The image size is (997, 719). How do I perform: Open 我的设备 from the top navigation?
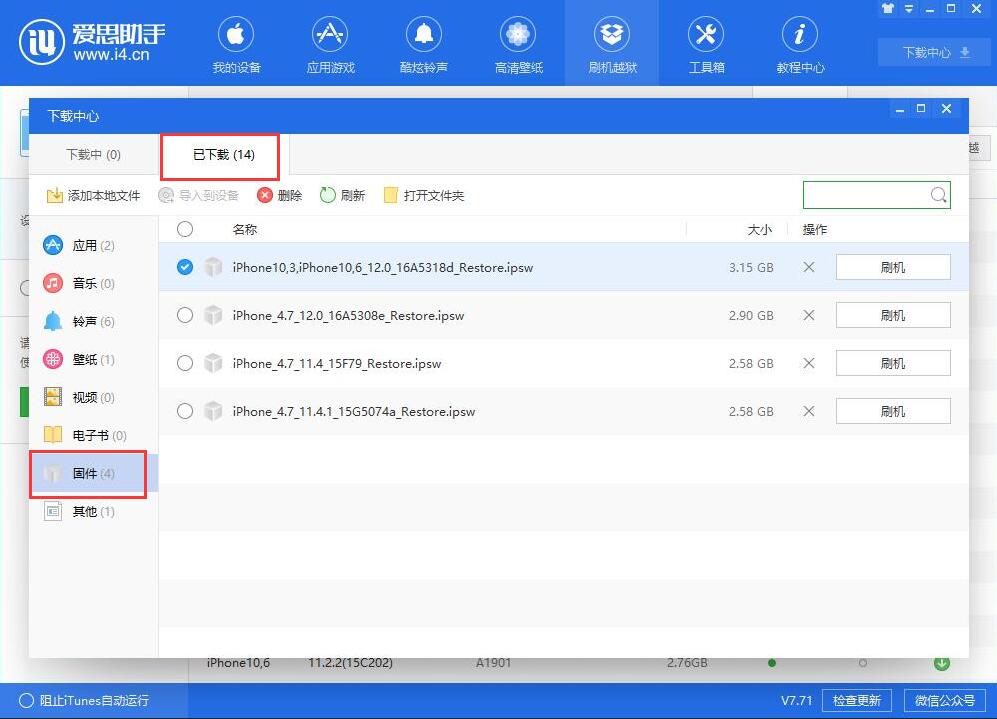coord(237,42)
